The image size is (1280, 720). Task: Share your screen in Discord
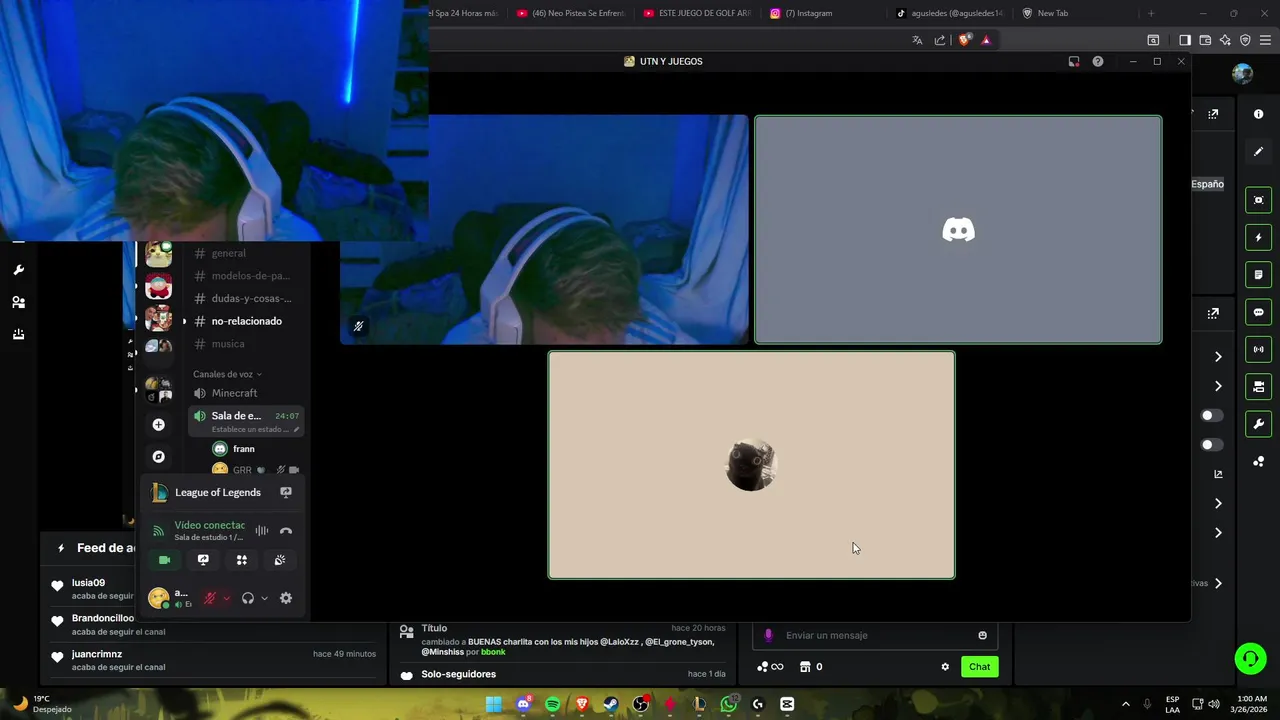point(203,560)
